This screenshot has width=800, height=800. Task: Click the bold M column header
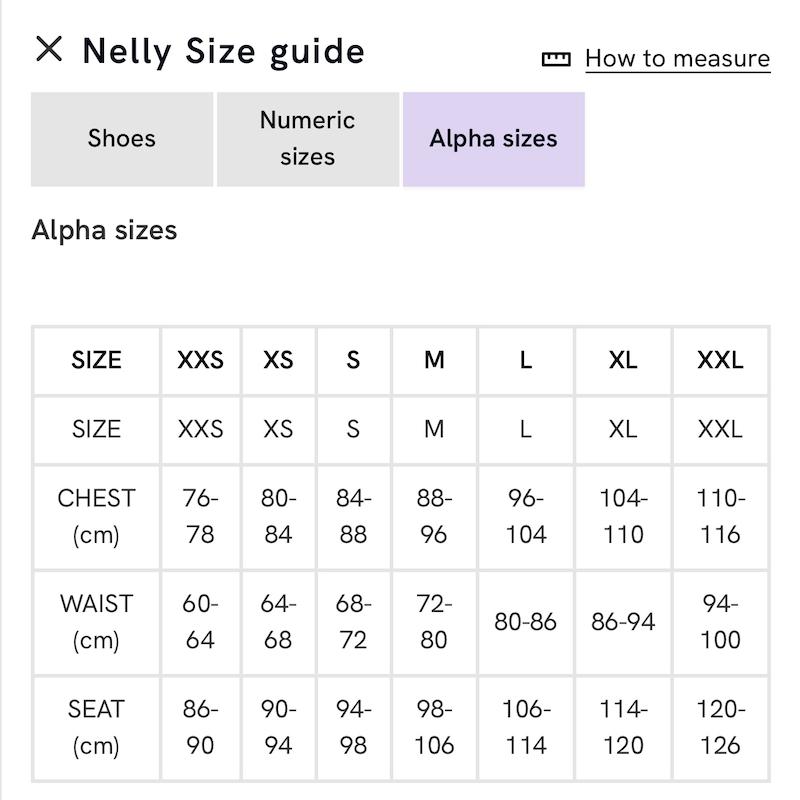coord(434,360)
